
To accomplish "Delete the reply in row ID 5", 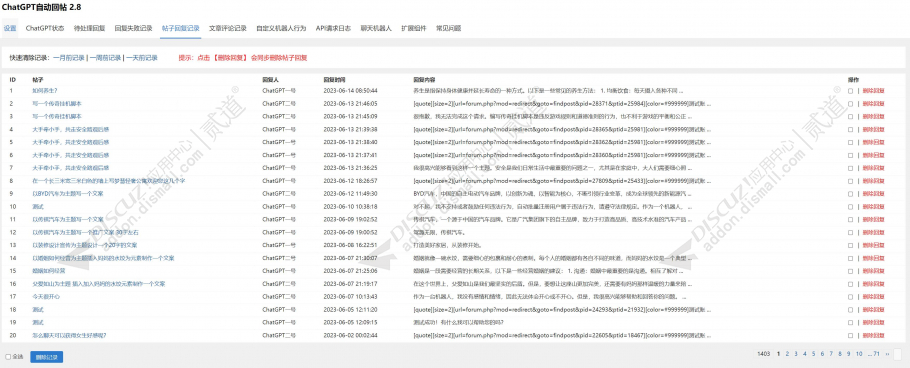I will coord(873,142).
